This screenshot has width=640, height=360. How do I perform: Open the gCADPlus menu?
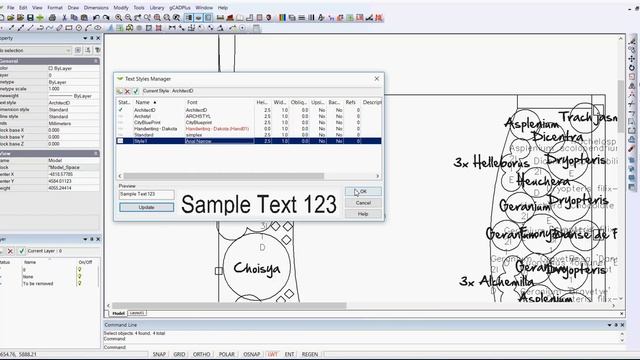click(x=180, y=7)
